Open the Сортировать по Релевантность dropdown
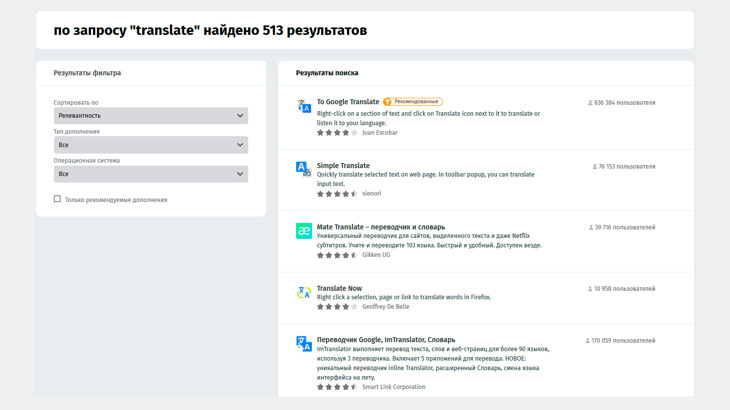This screenshot has width=730, height=410. point(151,115)
